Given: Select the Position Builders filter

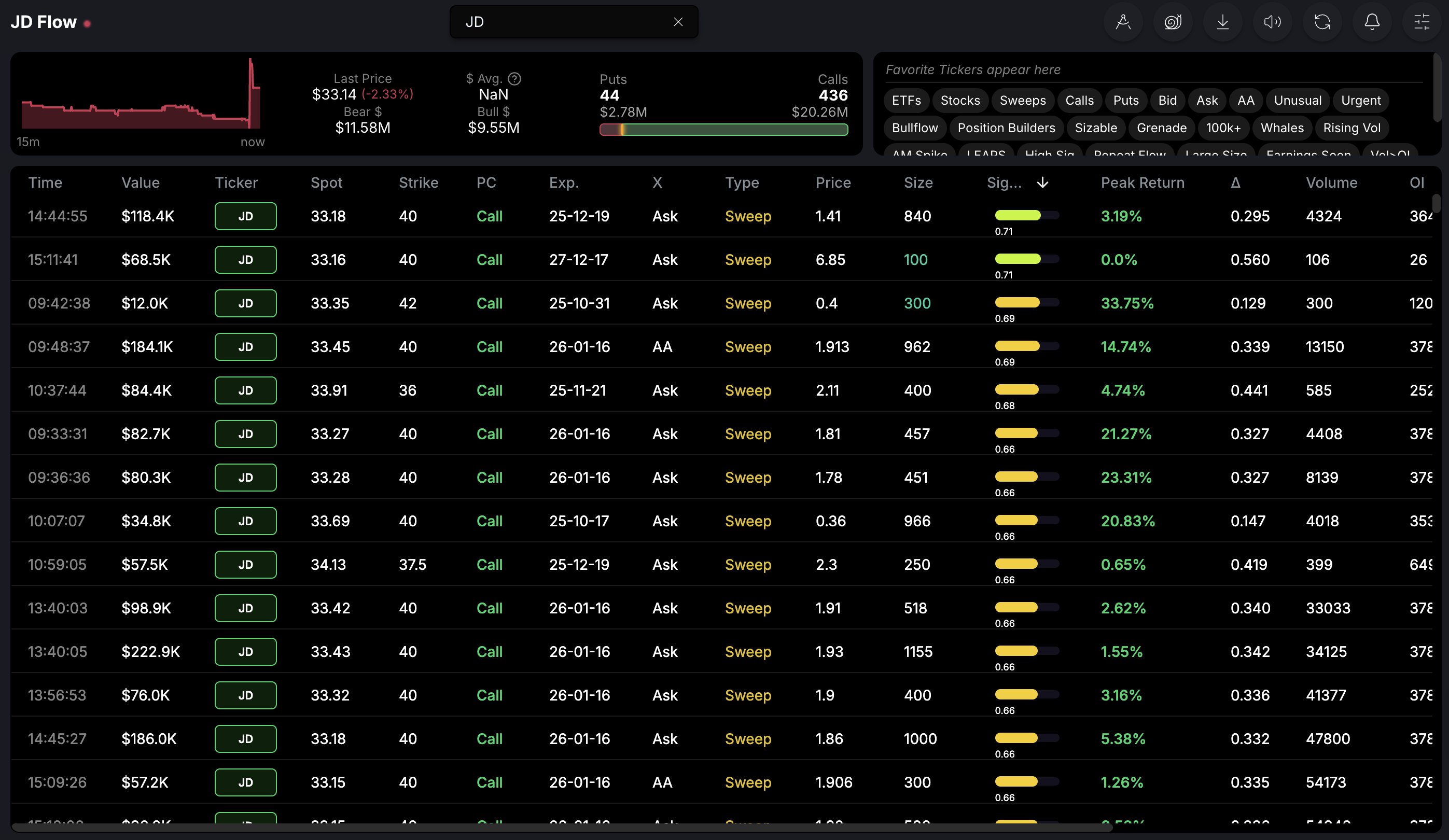Looking at the screenshot, I should (1006, 128).
